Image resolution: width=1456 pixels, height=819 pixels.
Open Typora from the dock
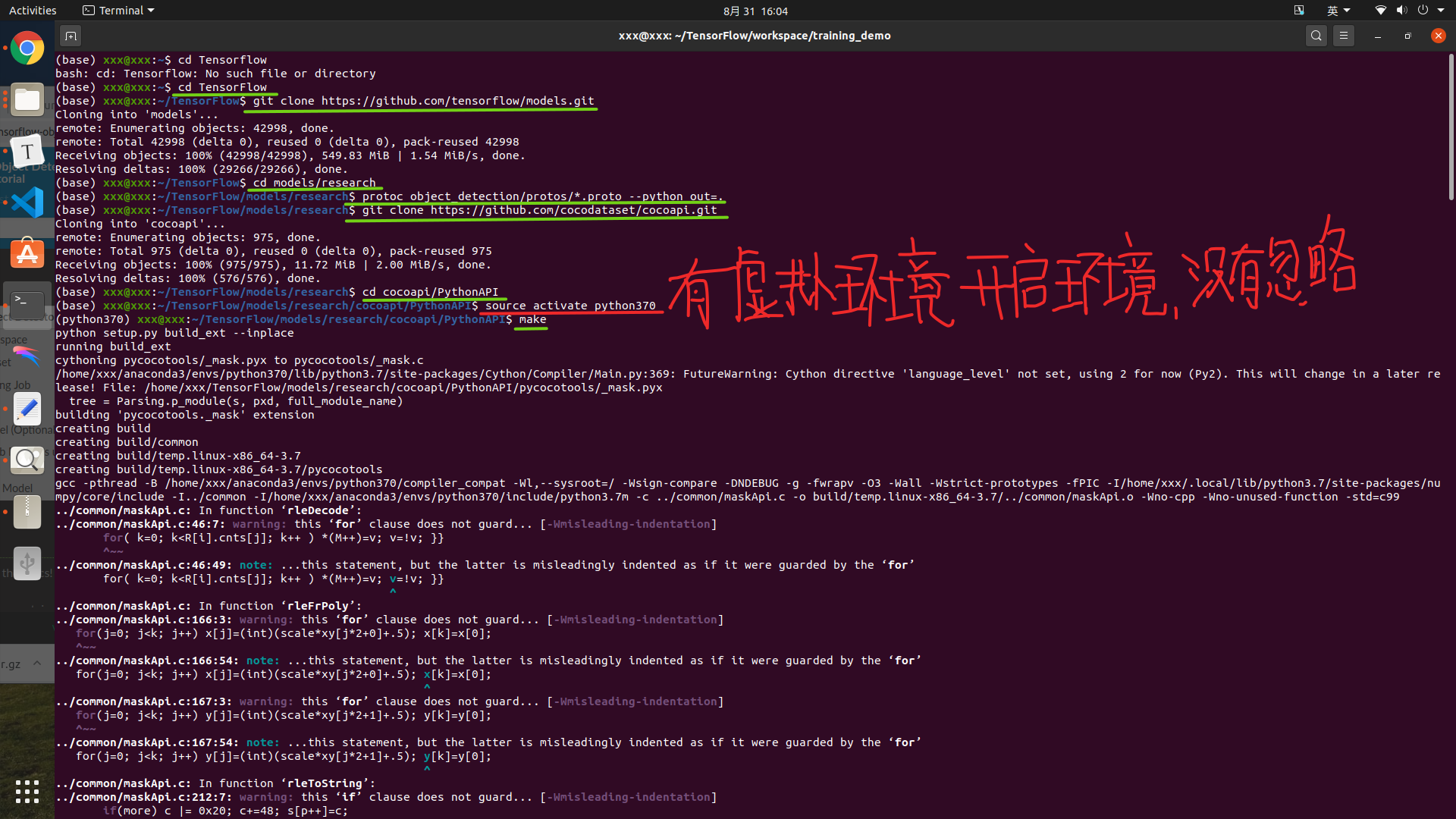(x=27, y=152)
